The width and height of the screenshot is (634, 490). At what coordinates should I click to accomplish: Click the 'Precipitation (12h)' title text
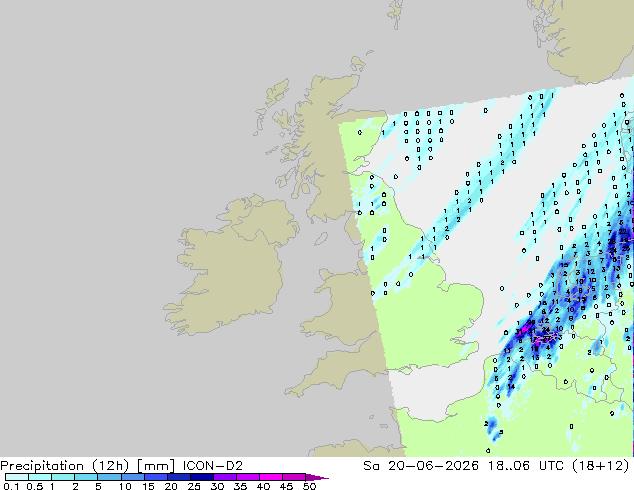pos(65,466)
